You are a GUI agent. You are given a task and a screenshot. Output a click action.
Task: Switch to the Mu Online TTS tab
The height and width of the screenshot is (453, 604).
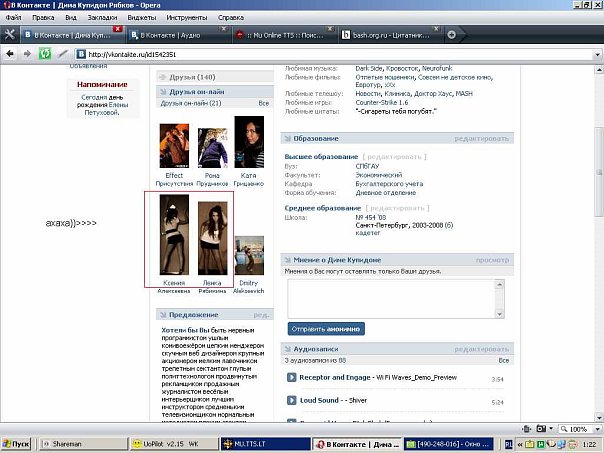tap(284, 35)
